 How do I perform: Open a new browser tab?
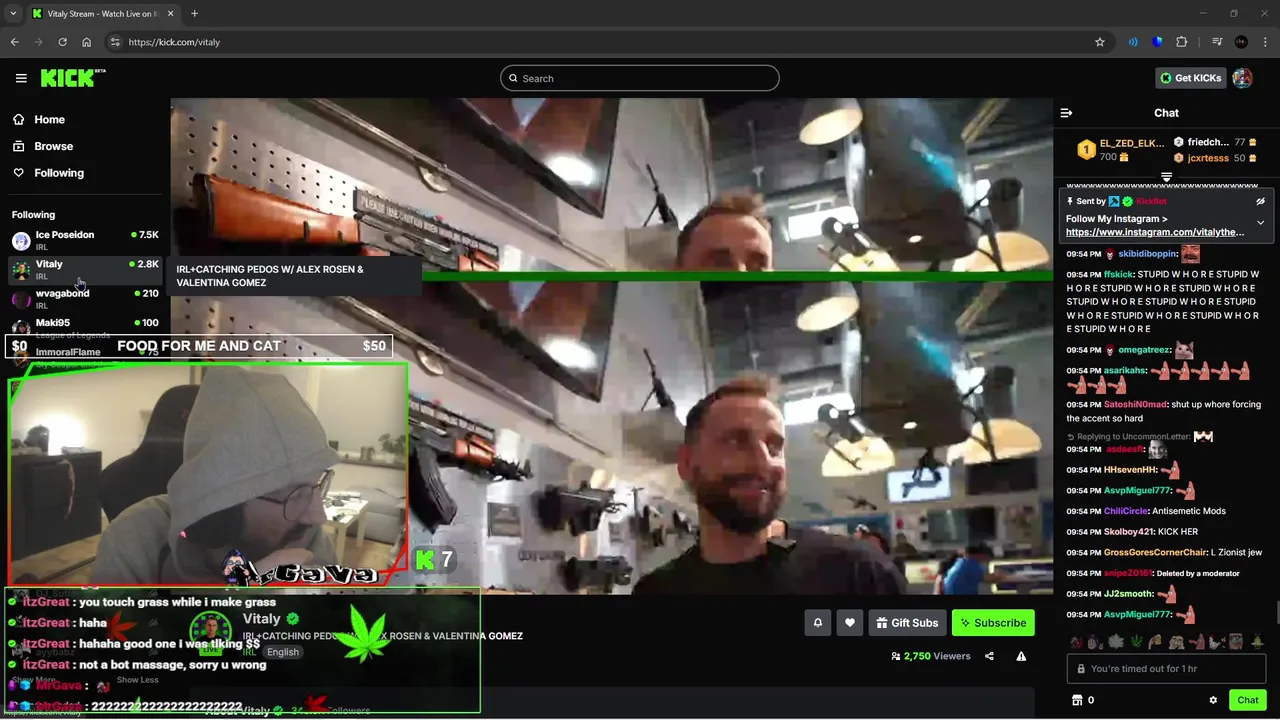[194, 14]
